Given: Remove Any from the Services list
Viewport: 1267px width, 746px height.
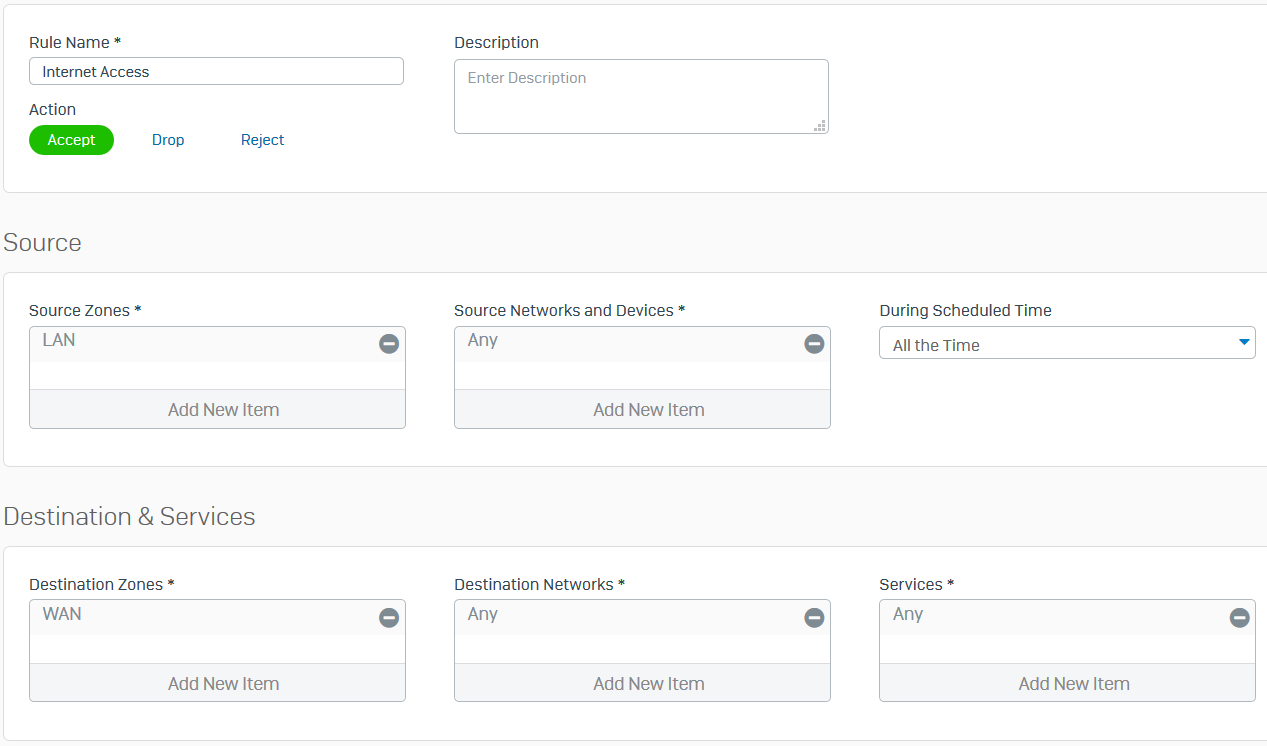Looking at the screenshot, I should pyautogui.click(x=1238, y=617).
